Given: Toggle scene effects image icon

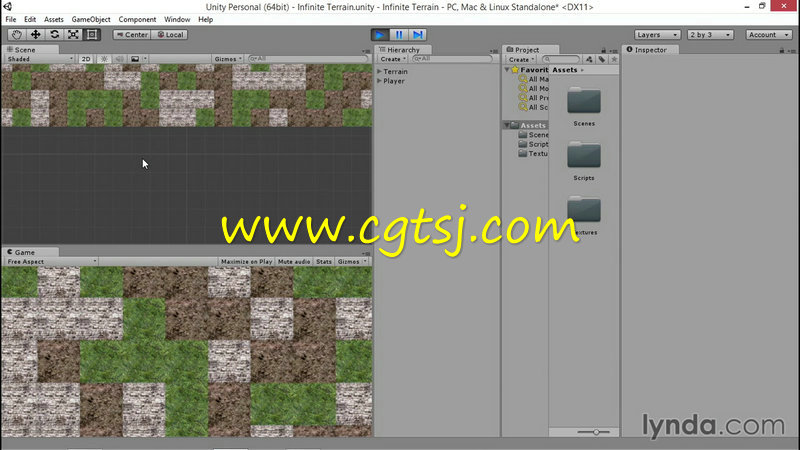Looking at the screenshot, I should coord(135,59).
